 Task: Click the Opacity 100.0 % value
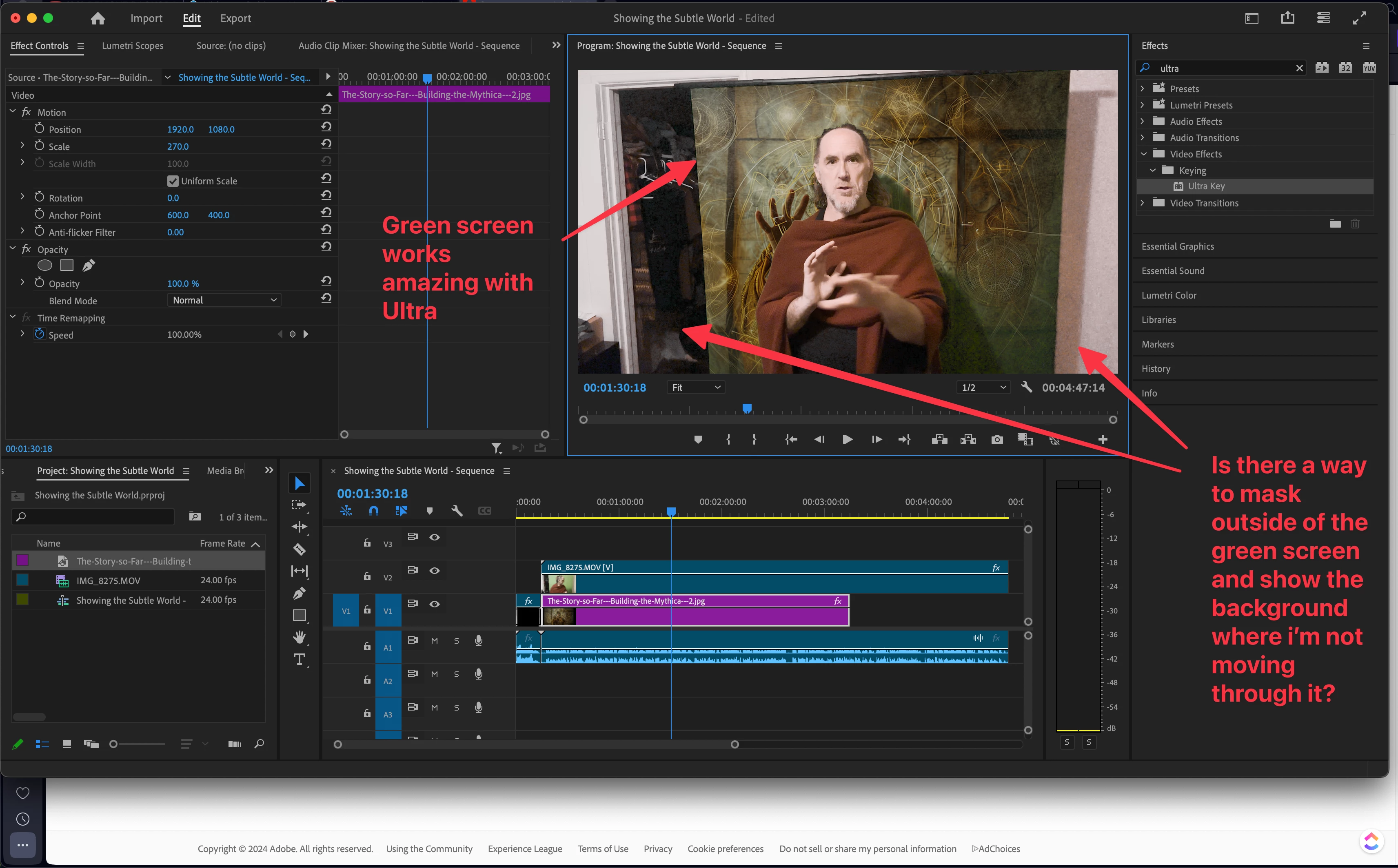(183, 283)
